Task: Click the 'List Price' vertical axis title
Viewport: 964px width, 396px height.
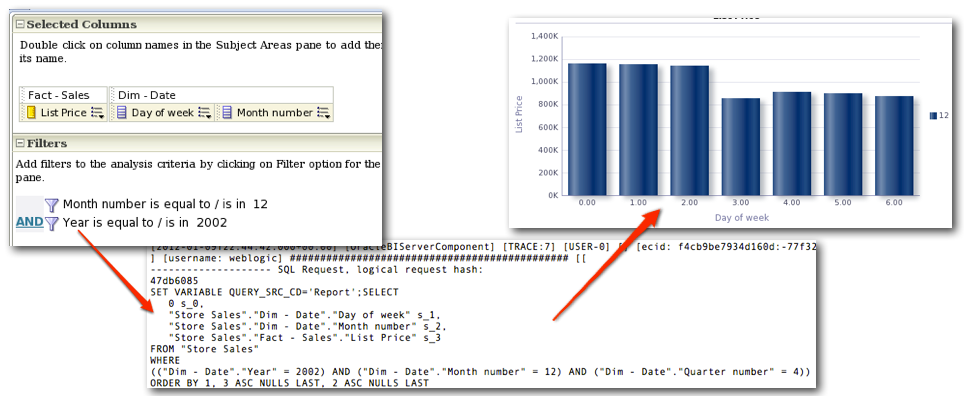Action: (x=519, y=114)
